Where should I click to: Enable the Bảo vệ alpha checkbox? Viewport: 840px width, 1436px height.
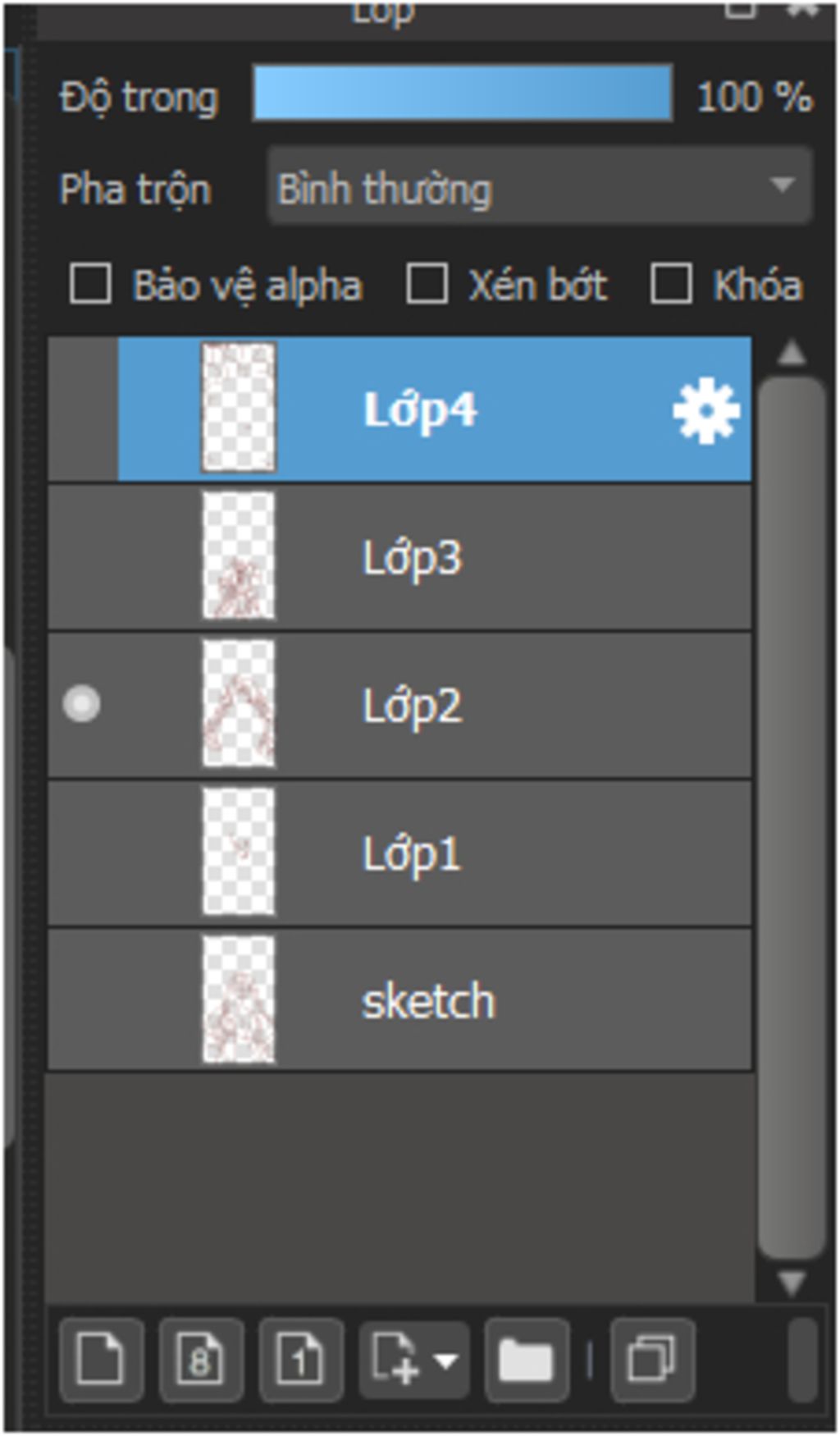[91, 284]
